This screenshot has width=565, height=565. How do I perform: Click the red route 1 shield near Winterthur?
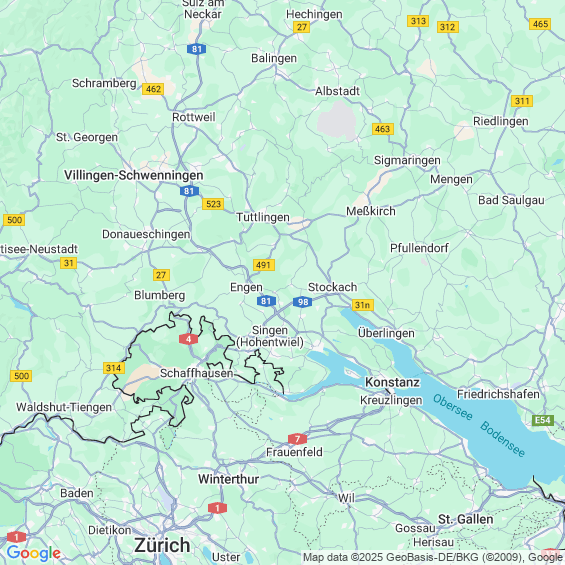pos(217,508)
